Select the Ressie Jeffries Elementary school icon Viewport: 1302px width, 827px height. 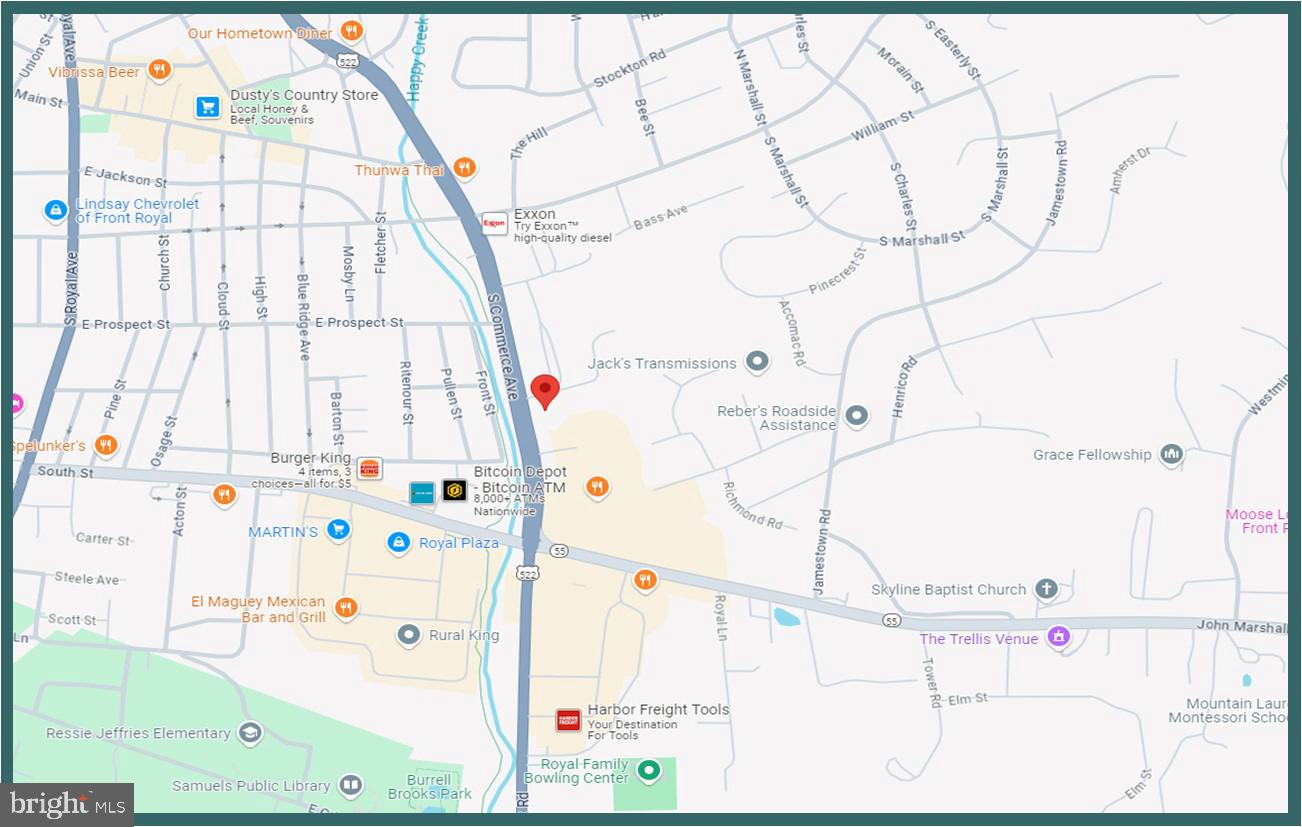point(250,733)
